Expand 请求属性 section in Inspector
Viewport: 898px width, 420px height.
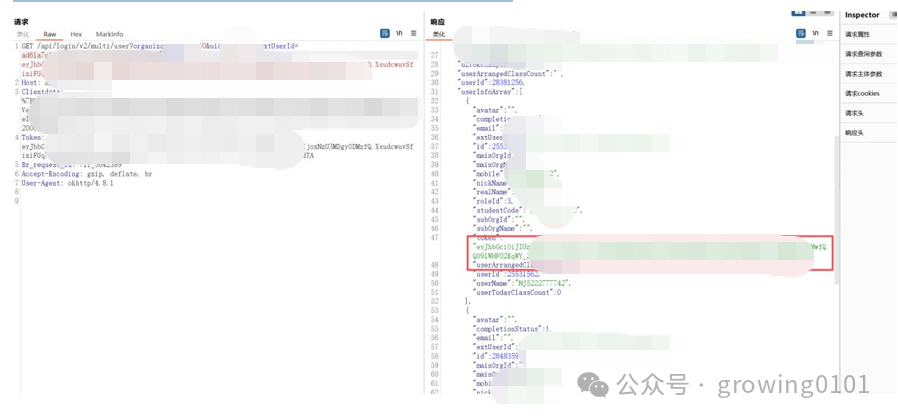pyautogui.click(x=857, y=34)
